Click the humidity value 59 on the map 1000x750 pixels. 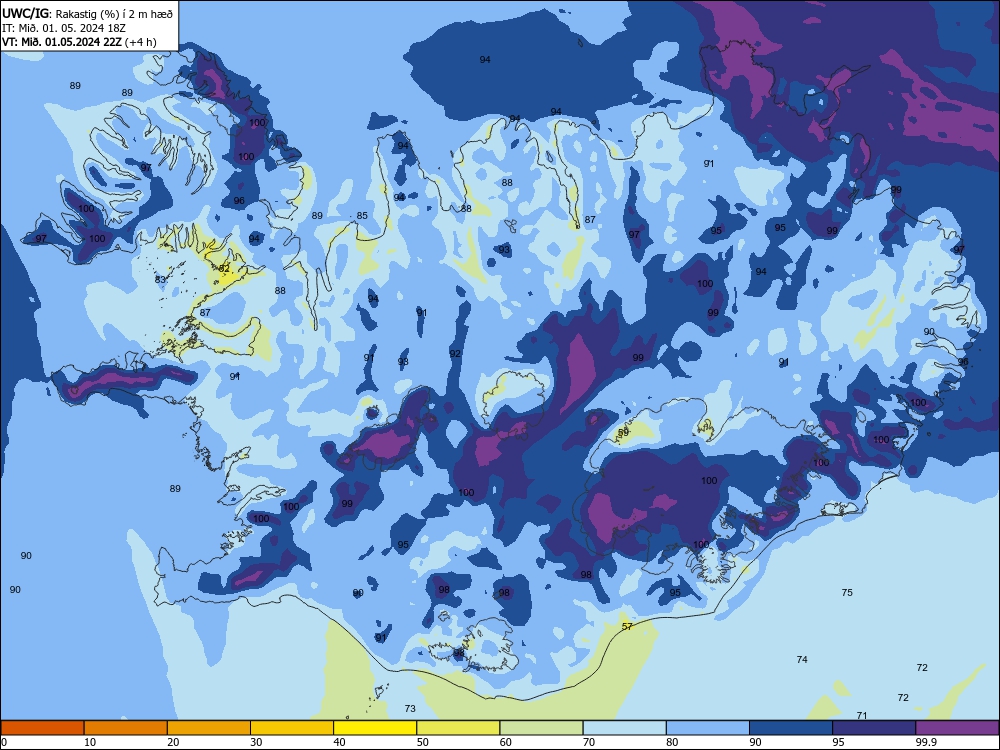click(624, 432)
